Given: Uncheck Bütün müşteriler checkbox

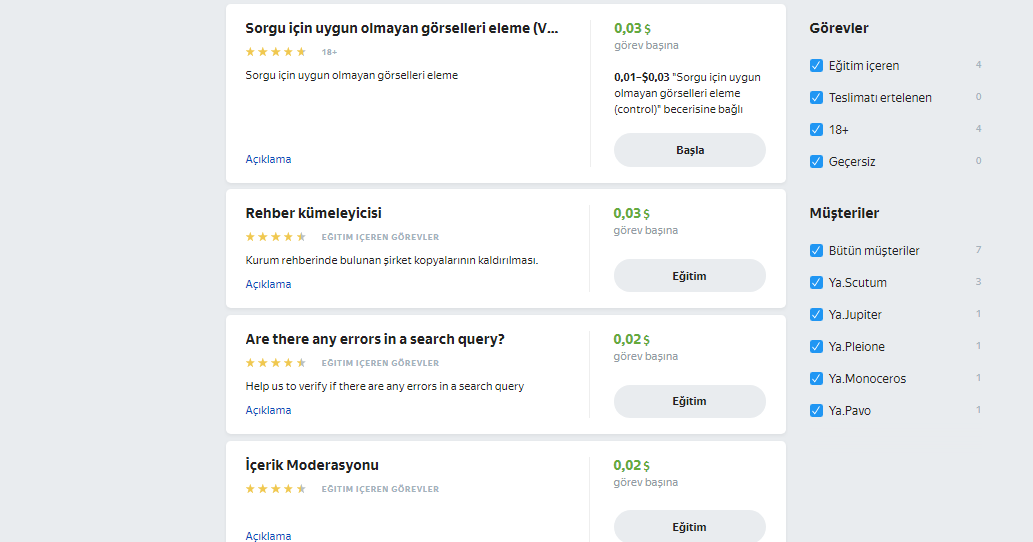Looking at the screenshot, I should click(x=816, y=250).
